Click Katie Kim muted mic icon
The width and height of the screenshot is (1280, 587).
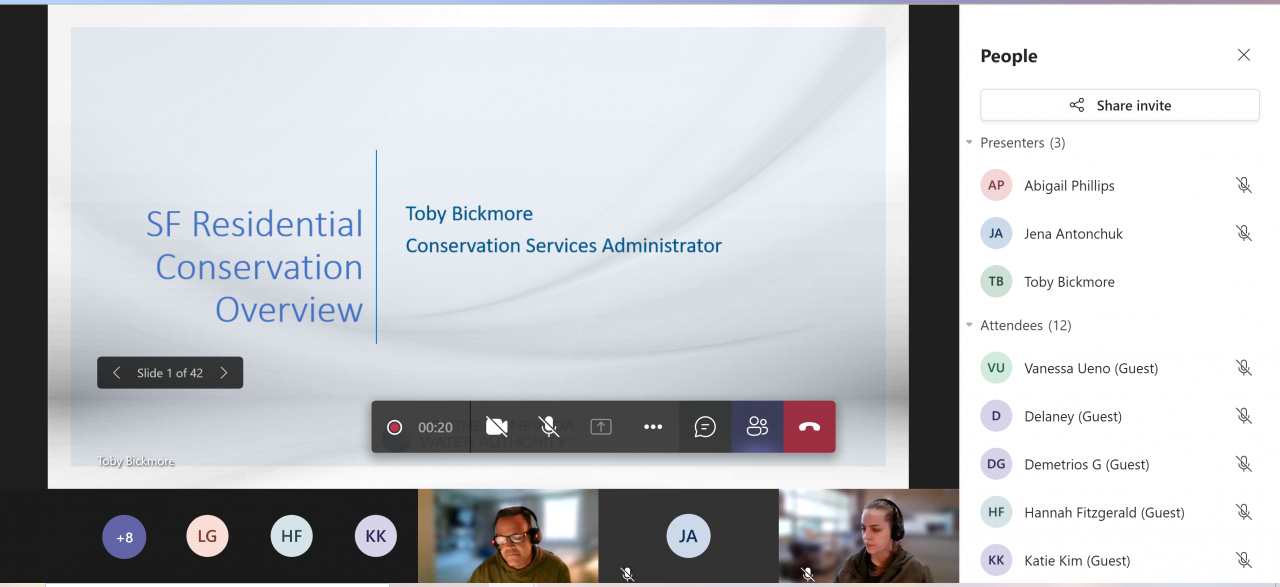1244,560
